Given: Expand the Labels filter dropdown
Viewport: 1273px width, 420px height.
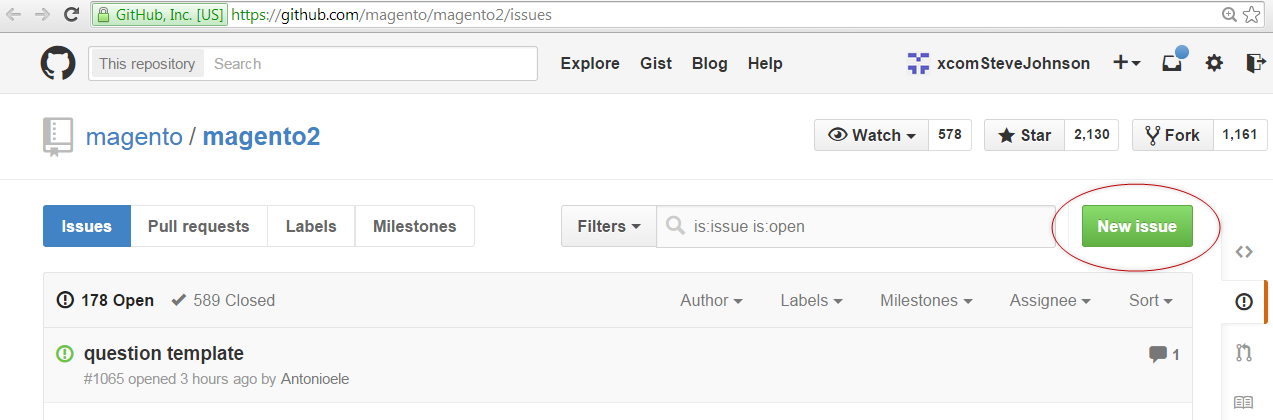Looking at the screenshot, I should click(811, 300).
